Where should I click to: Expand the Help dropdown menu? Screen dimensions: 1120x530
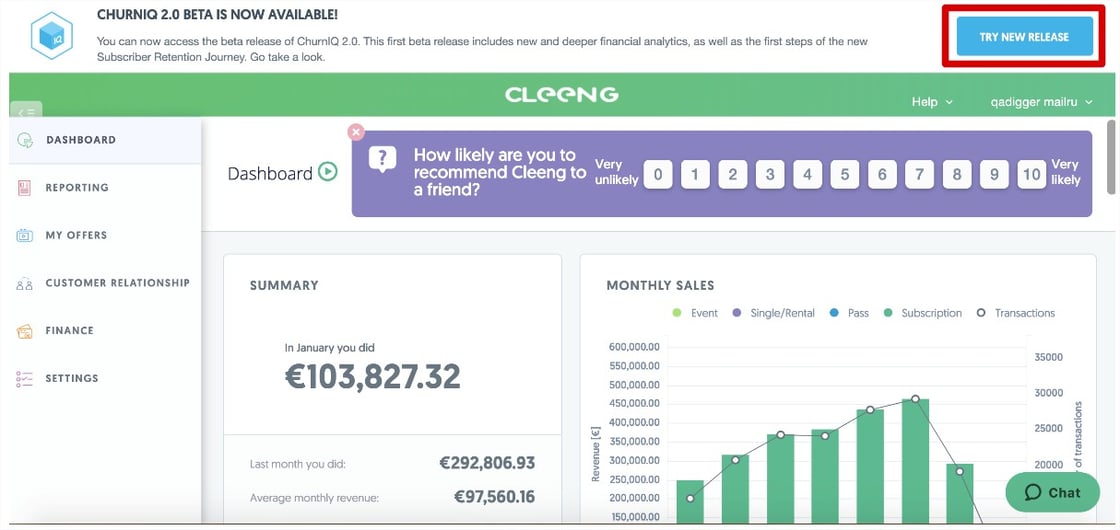pyautogui.click(x=932, y=102)
